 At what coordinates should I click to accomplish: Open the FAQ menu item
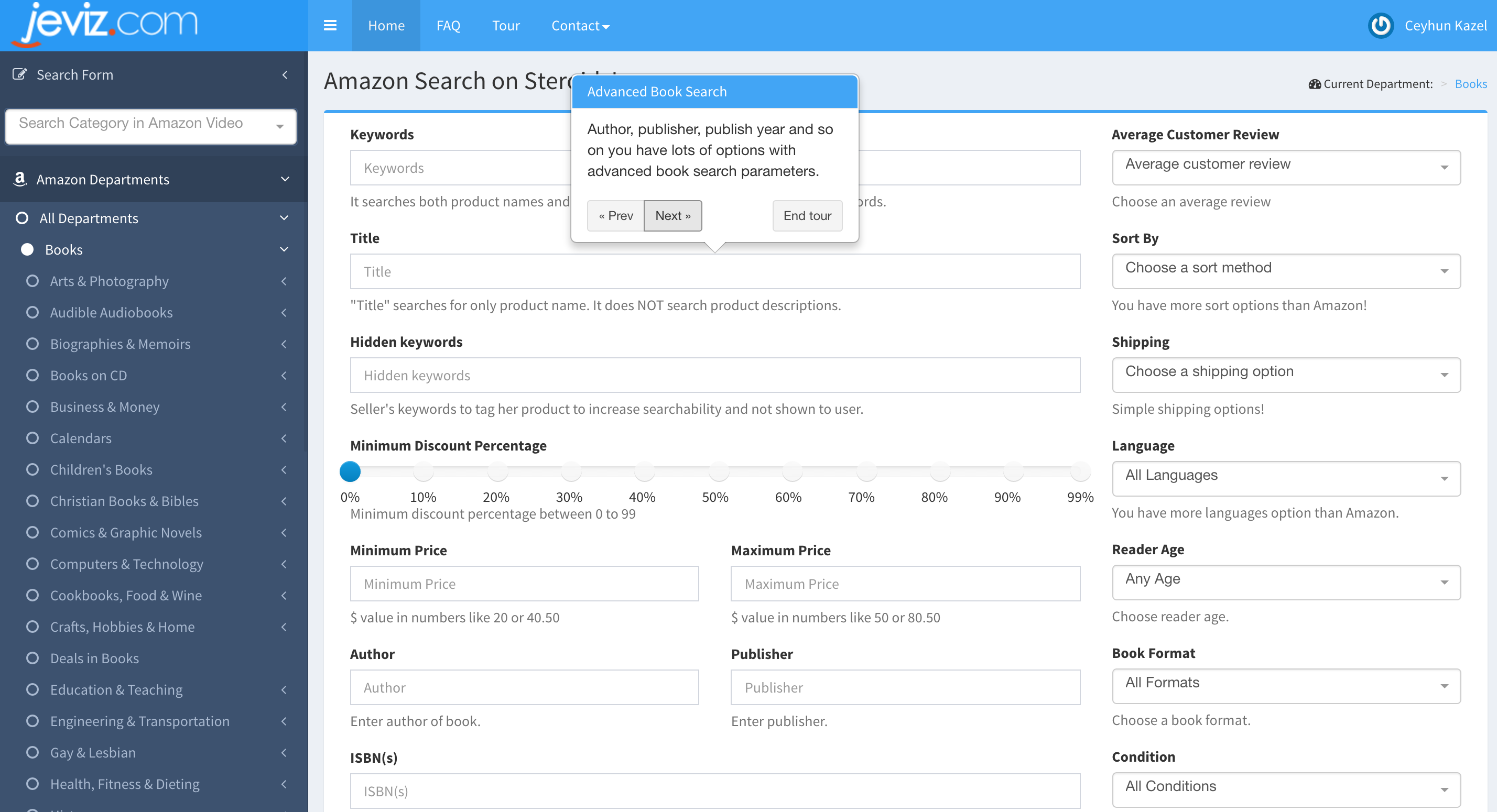[448, 26]
